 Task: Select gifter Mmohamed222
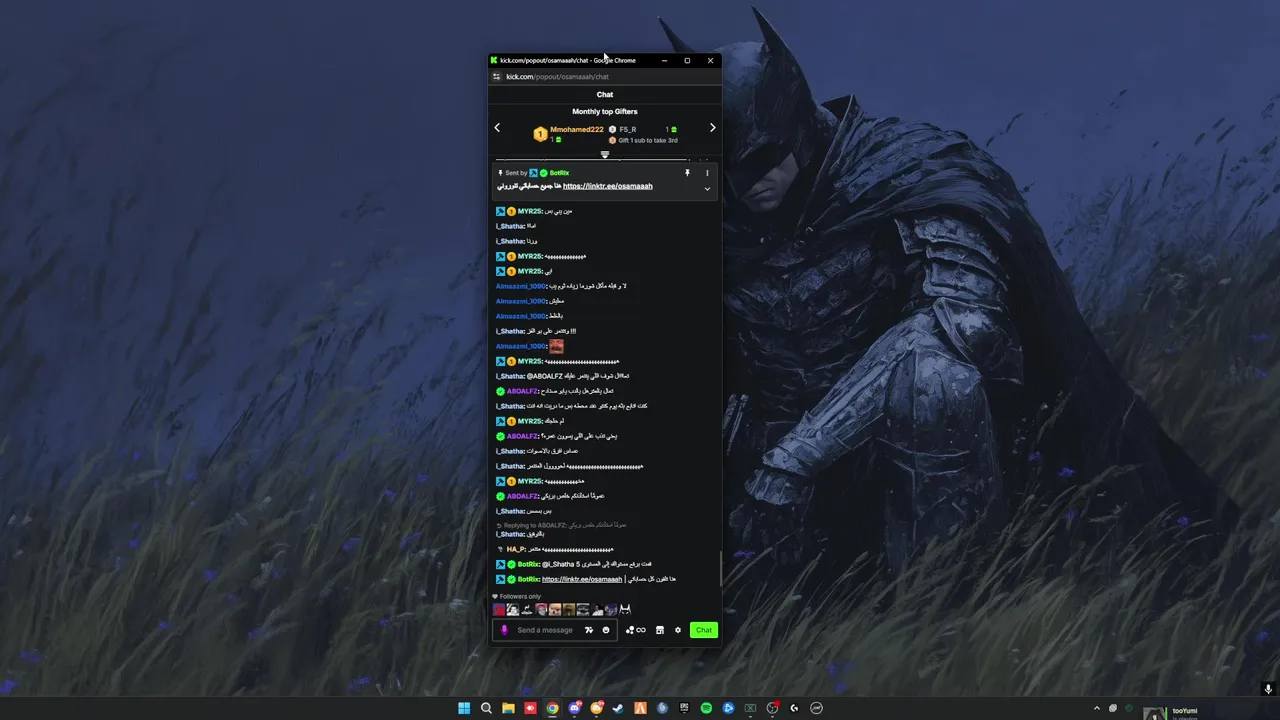click(577, 129)
